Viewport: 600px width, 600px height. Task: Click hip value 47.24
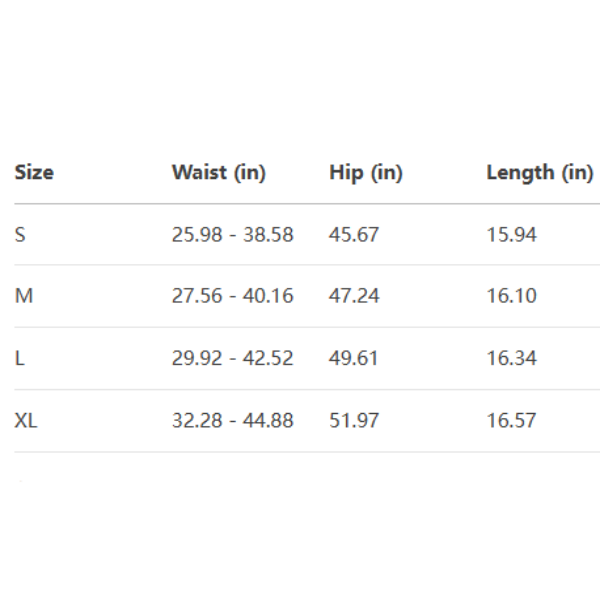click(x=354, y=296)
